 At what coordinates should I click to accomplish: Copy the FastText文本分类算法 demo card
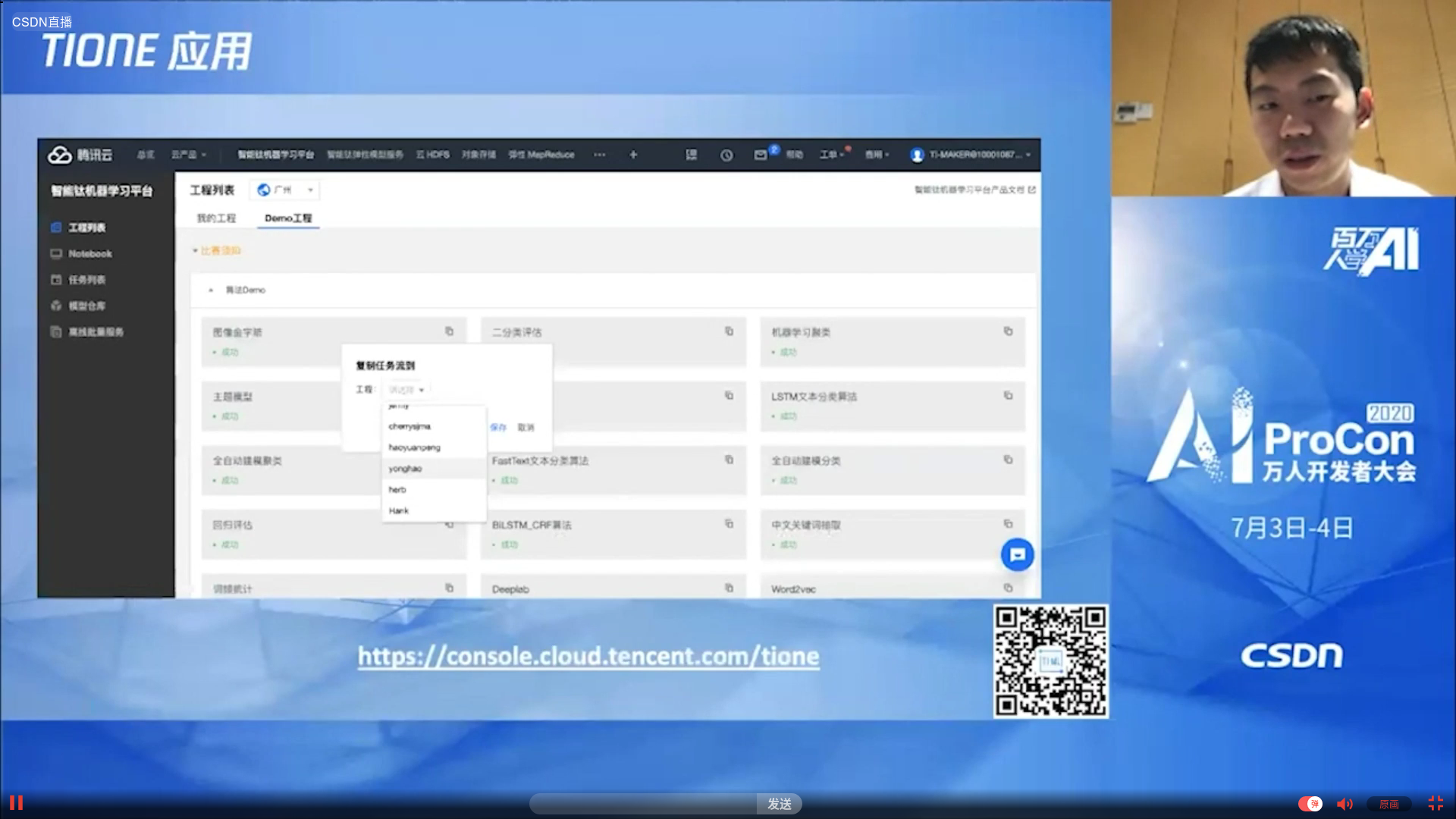pos(729,460)
